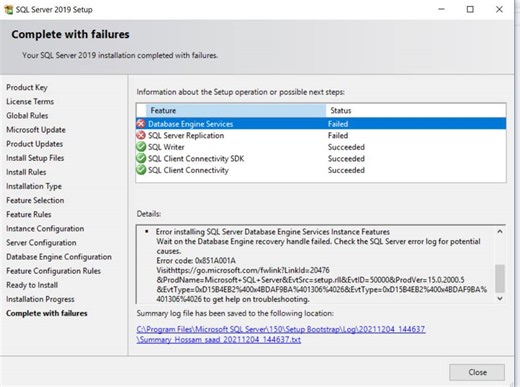Click the bold Complete with failures step
The width and height of the screenshot is (520, 387).
[47, 313]
